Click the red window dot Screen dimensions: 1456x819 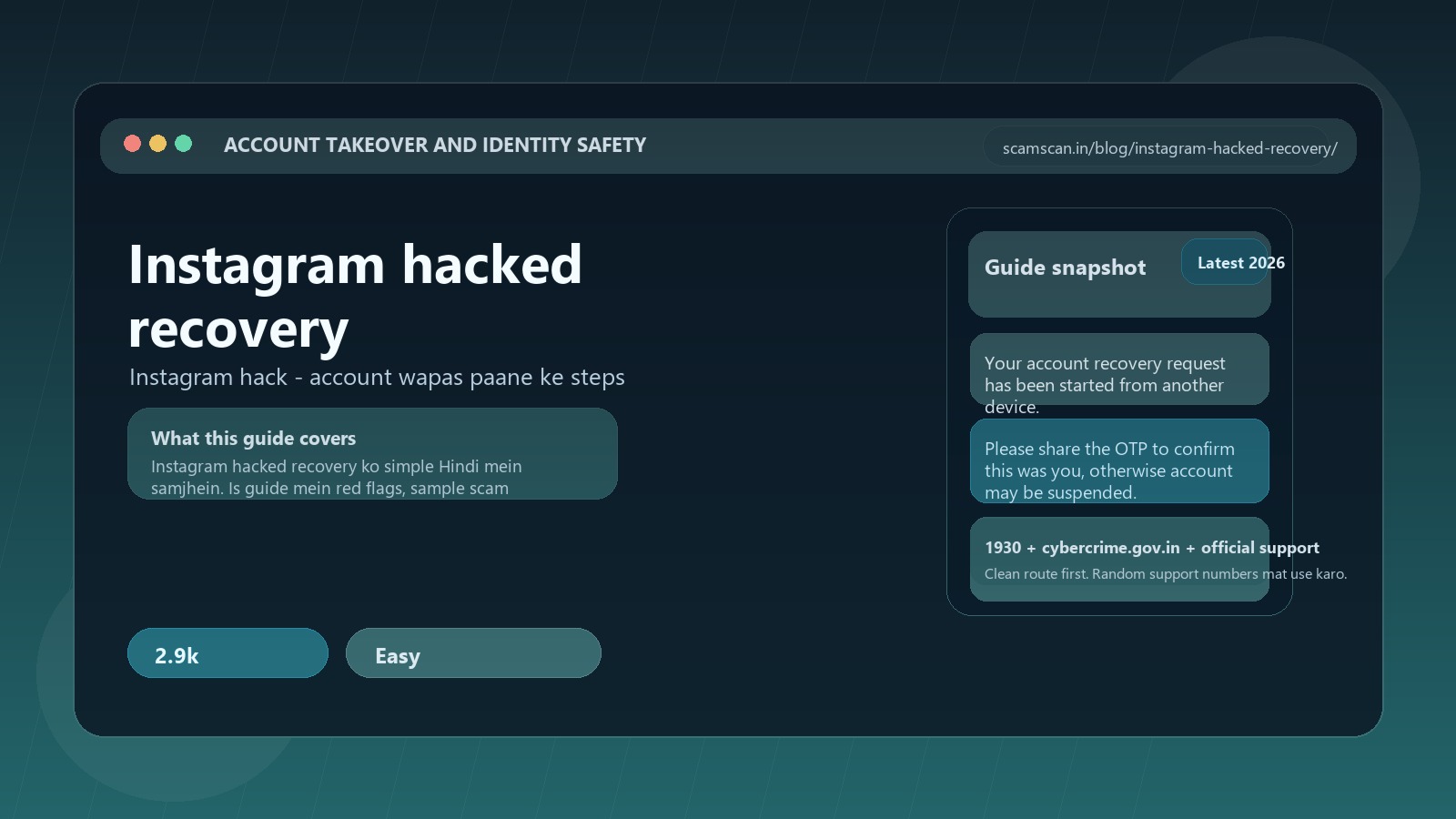[x=132, y=144]
